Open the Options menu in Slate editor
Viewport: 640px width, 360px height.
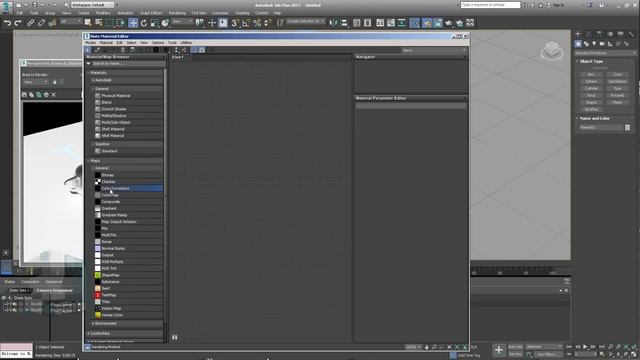click(158, 42)
